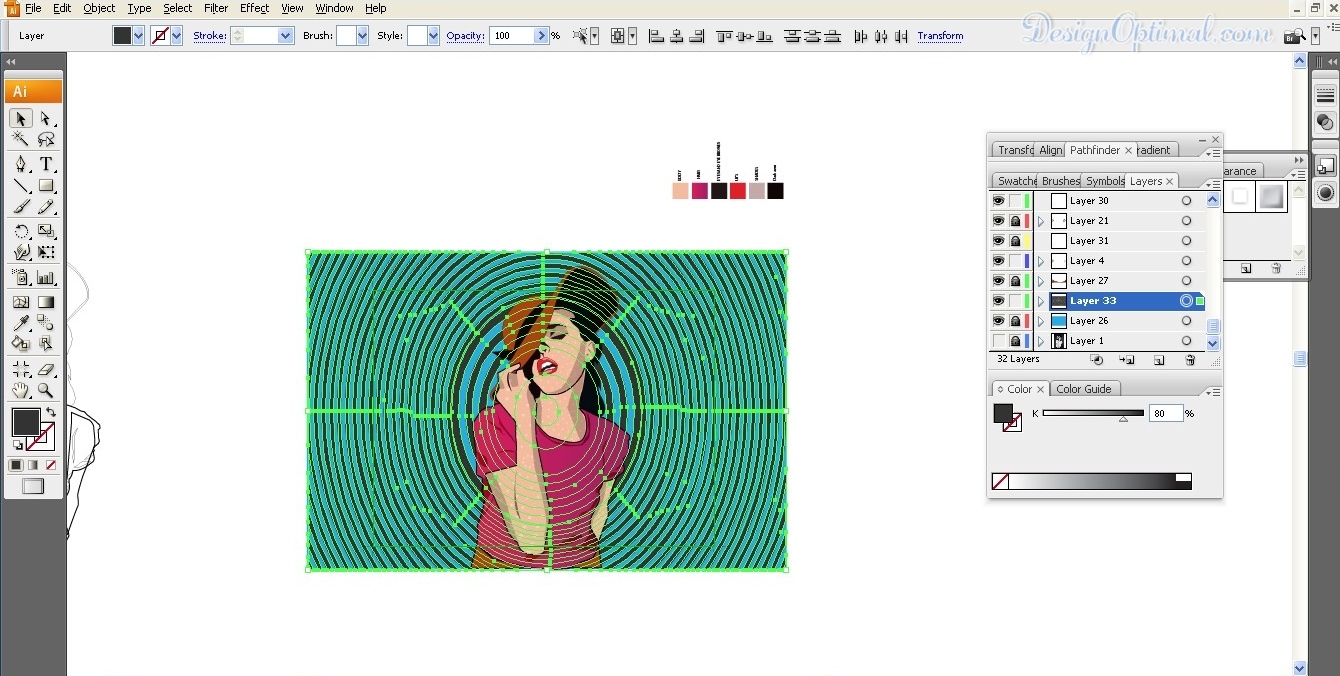Click the Opacity link in control bar
This screenshot has width=1340, height=676.
465,36
